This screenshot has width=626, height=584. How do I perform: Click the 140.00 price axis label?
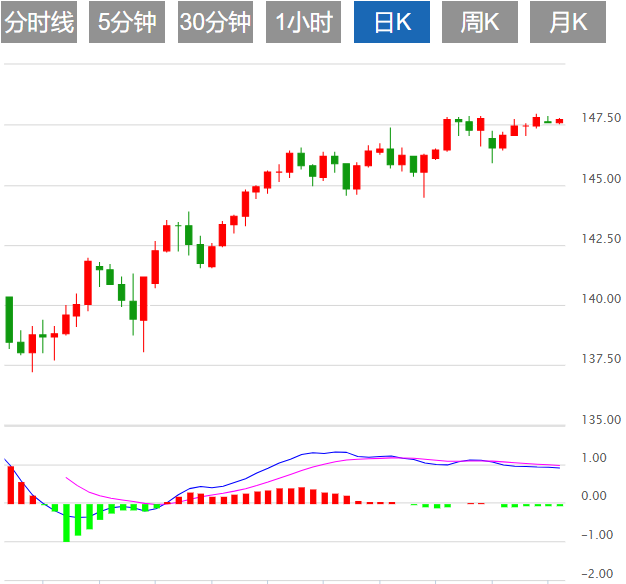click(602, 299)
